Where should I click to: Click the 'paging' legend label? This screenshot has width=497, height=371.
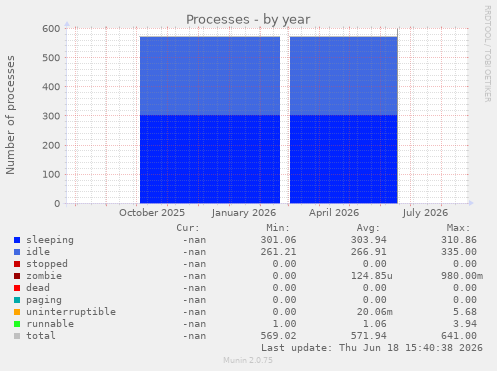[x=44, y=300]
